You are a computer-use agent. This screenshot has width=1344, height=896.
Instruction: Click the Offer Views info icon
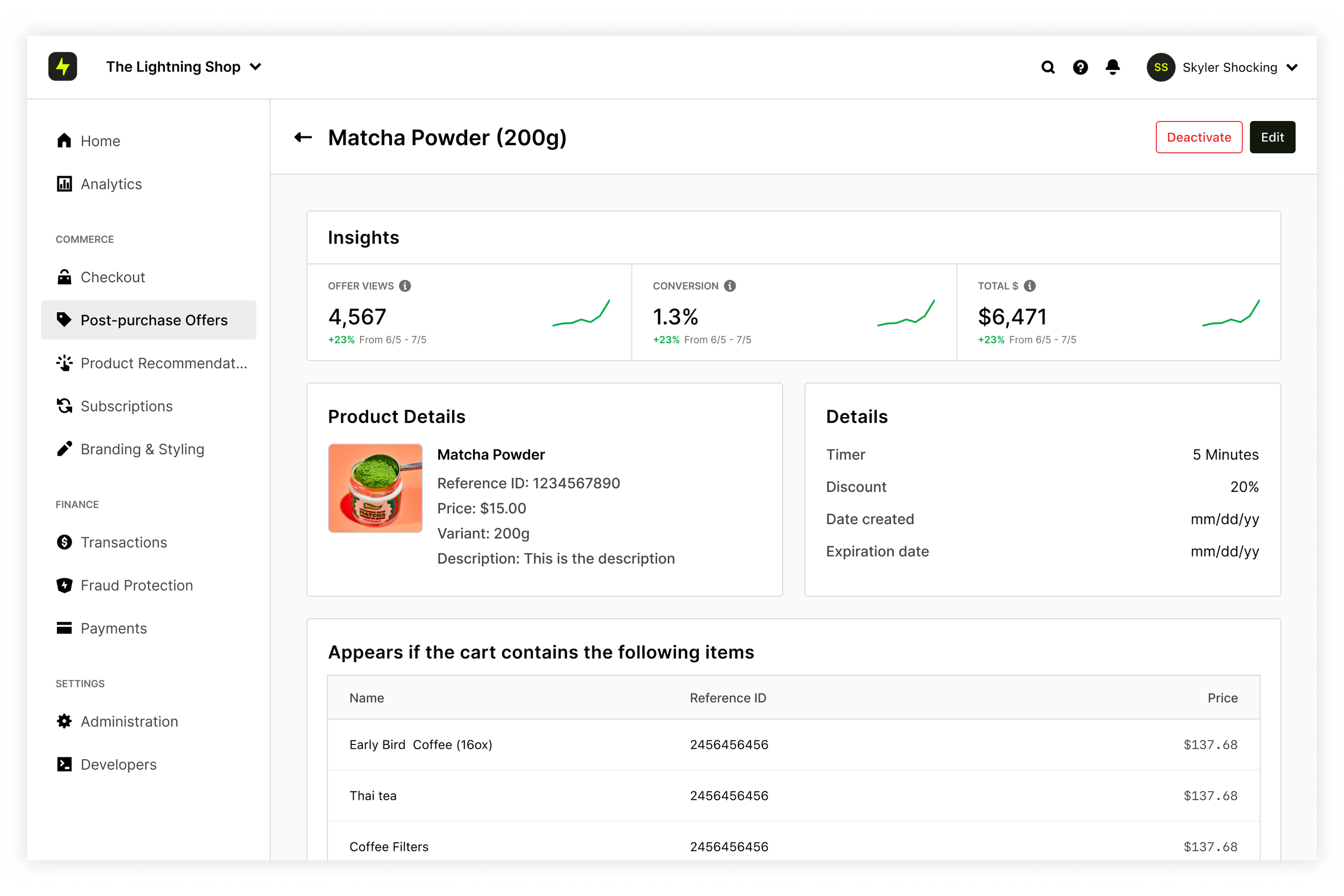pyautogui.click(x=405, y=286)
